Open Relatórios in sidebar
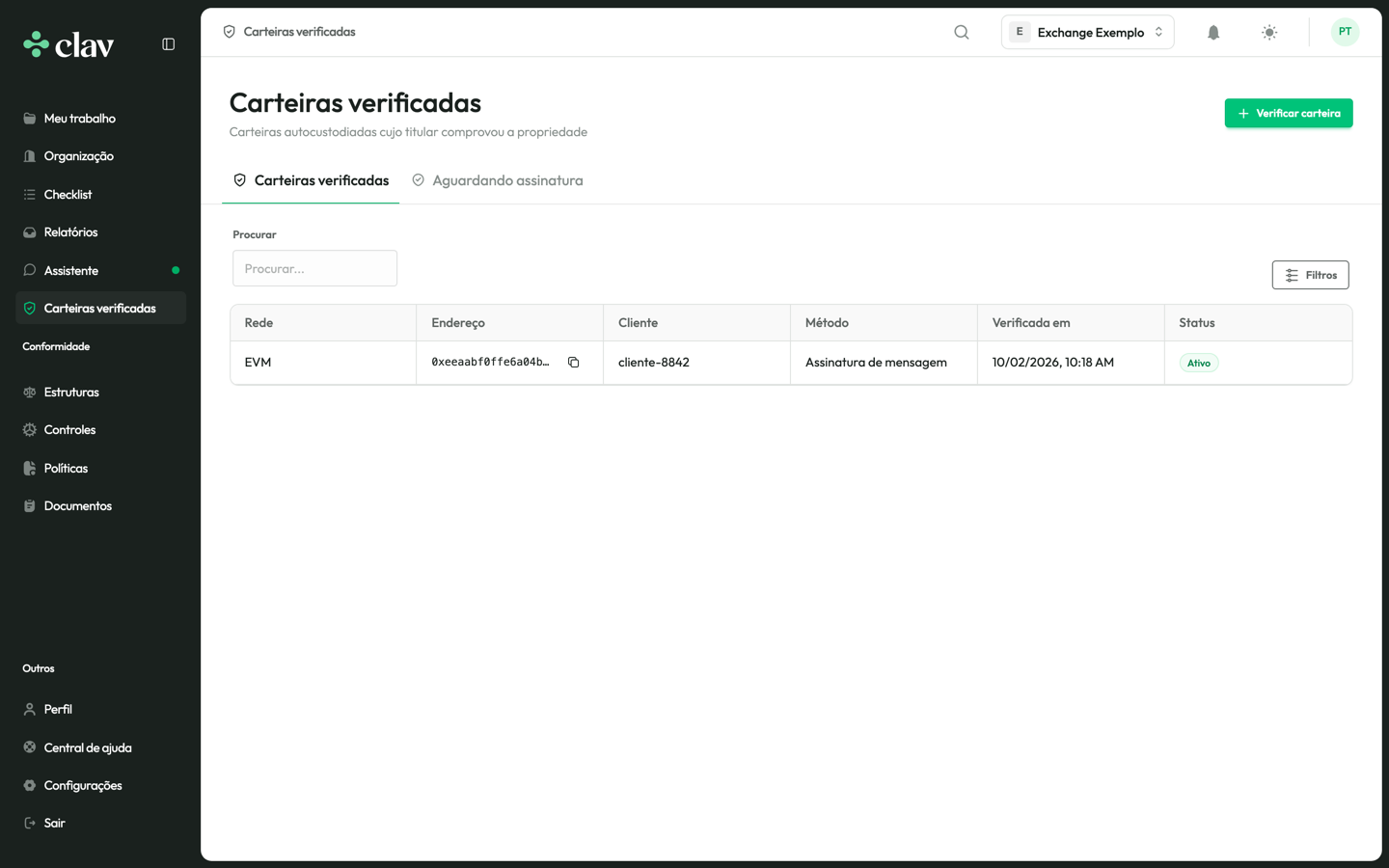Screen dimensions: 1389x868 click(x=100, y=232)
